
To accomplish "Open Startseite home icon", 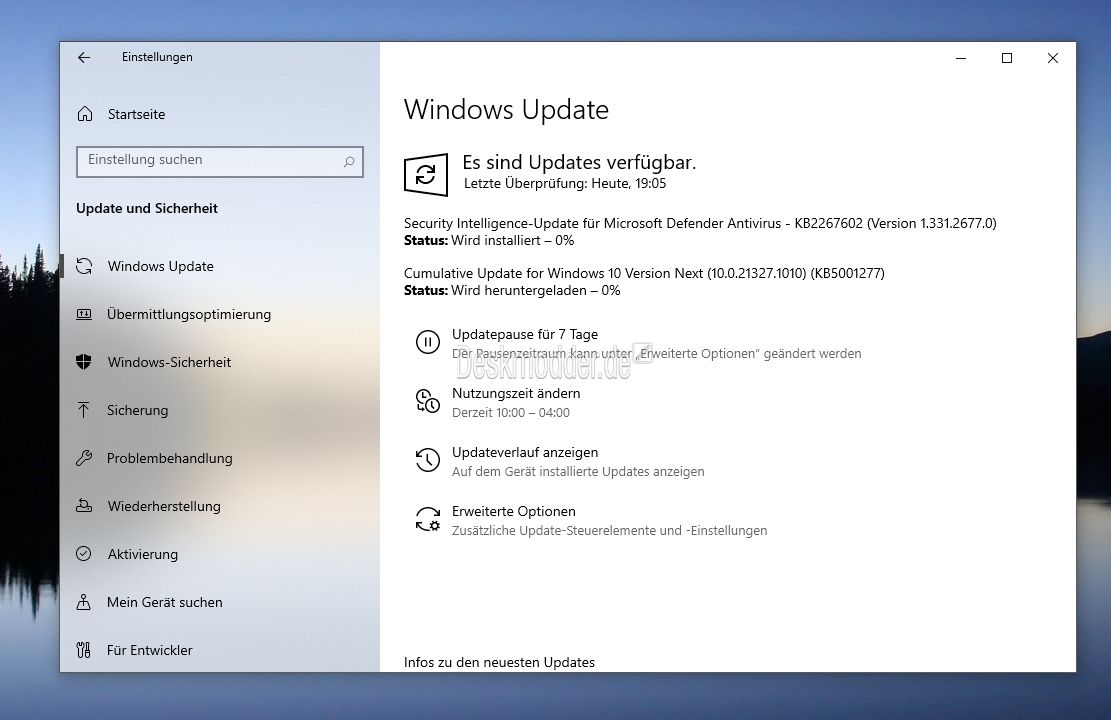I will click(x=86, y=114).
